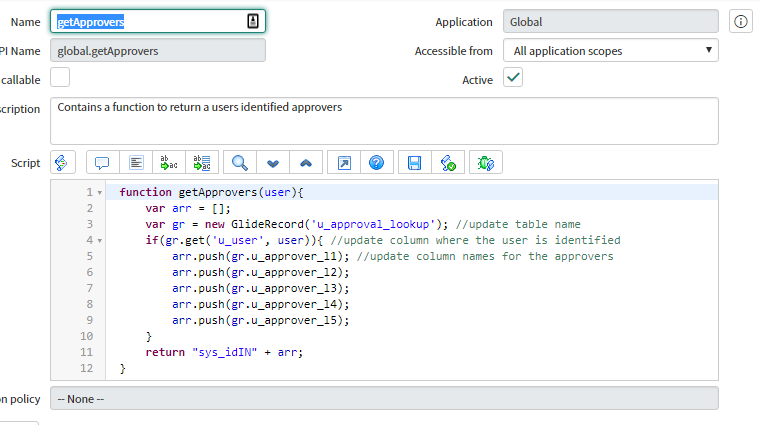The image size is (760, 425).
Task: Click line 'arr.push(gr.u_approver_l3);'
Action: pyautogui.click(x=260, y=288)
